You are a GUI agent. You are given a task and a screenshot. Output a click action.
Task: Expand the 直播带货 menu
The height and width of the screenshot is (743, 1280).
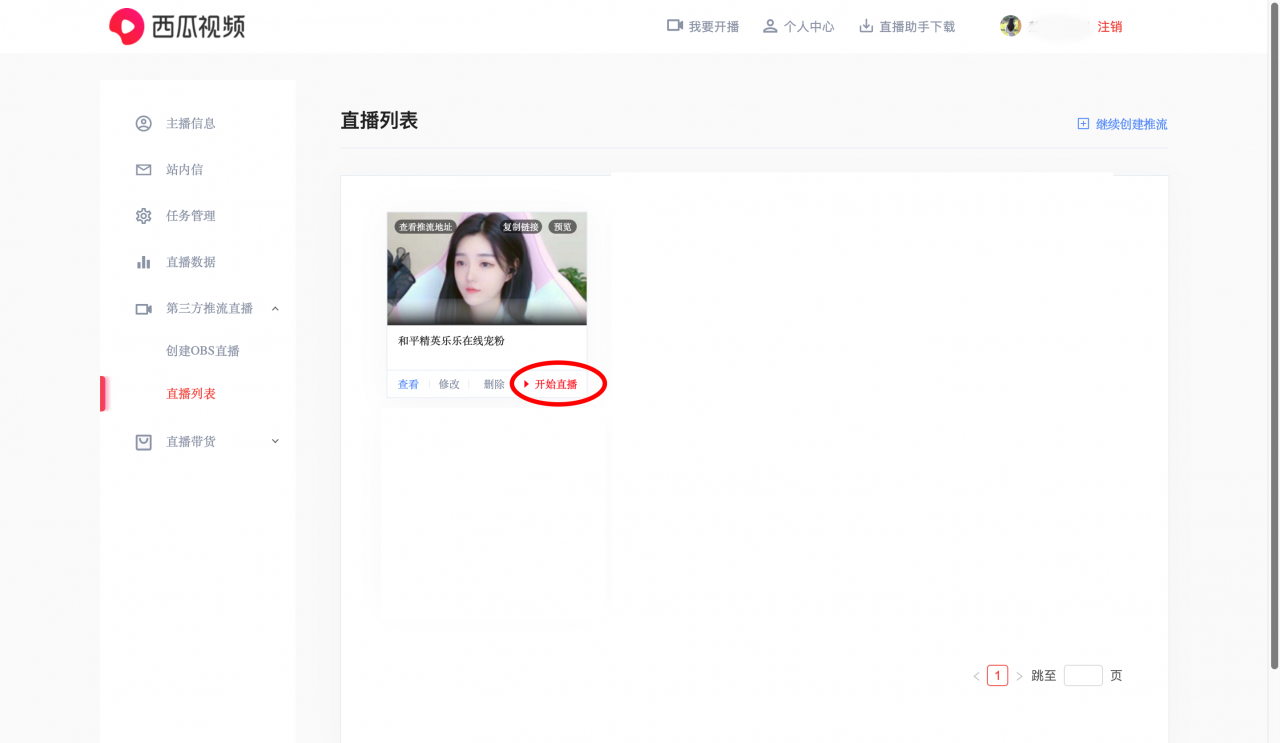[x=276, y=441]
